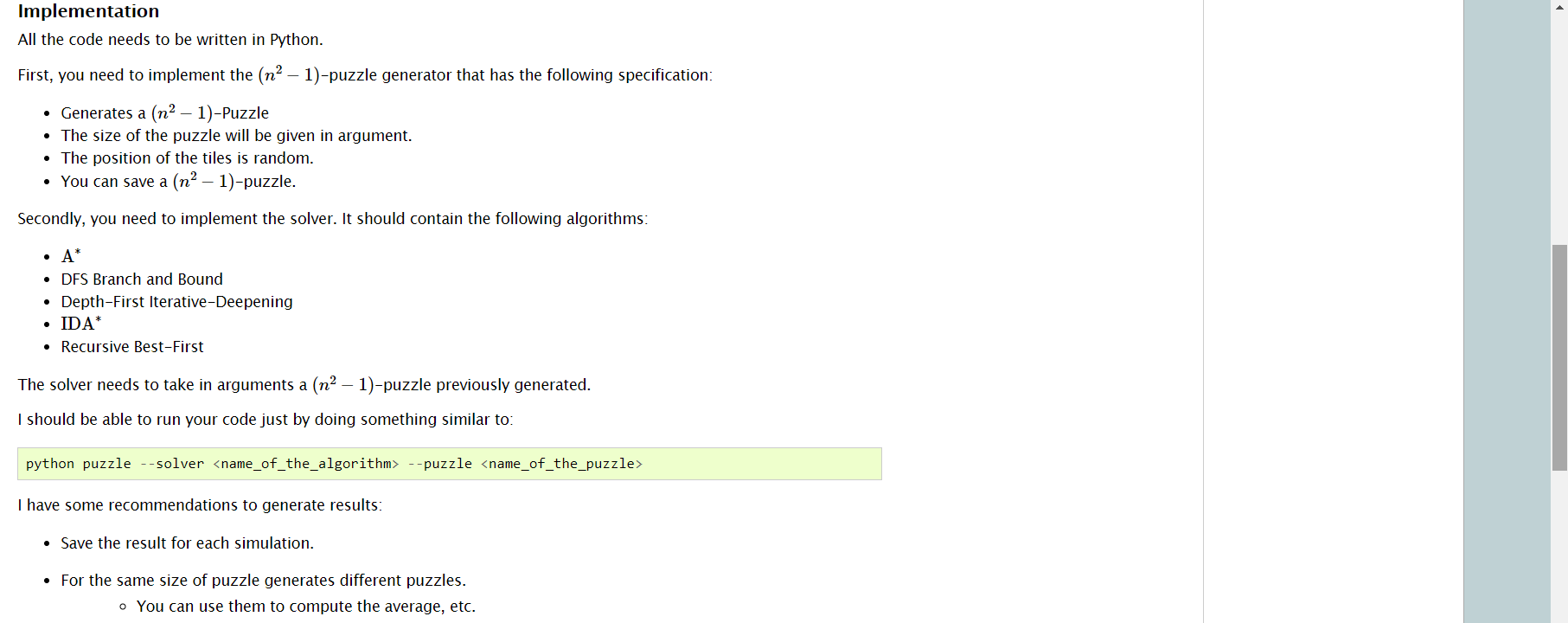Click the bullet 'For the same size of puzzle generates different puzzles'

[x=263, y=580]
